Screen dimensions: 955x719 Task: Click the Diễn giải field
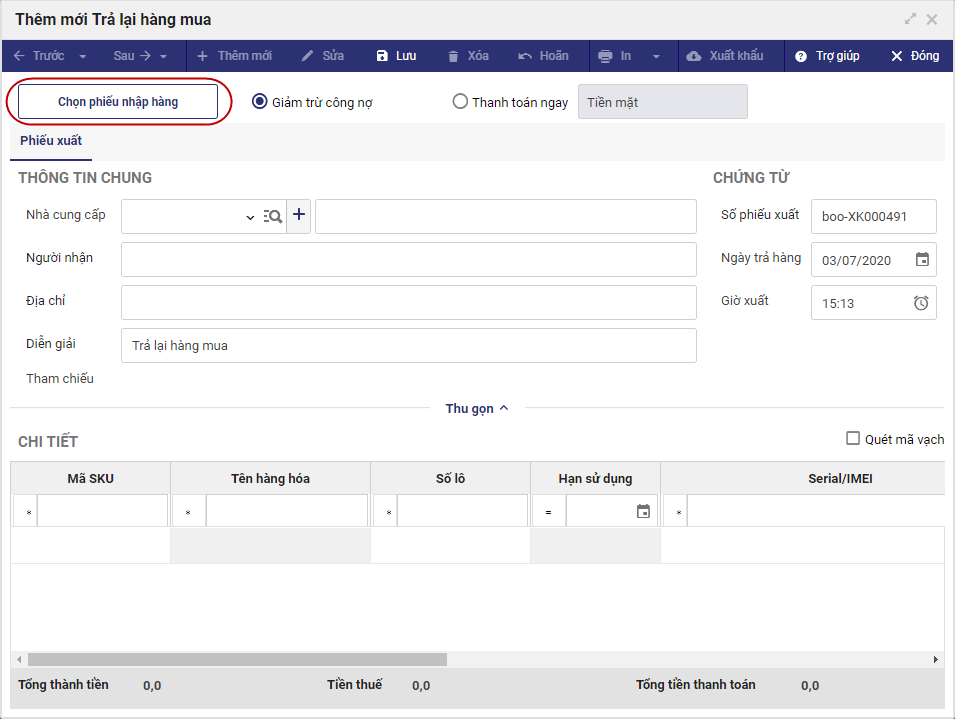[409, 346]
